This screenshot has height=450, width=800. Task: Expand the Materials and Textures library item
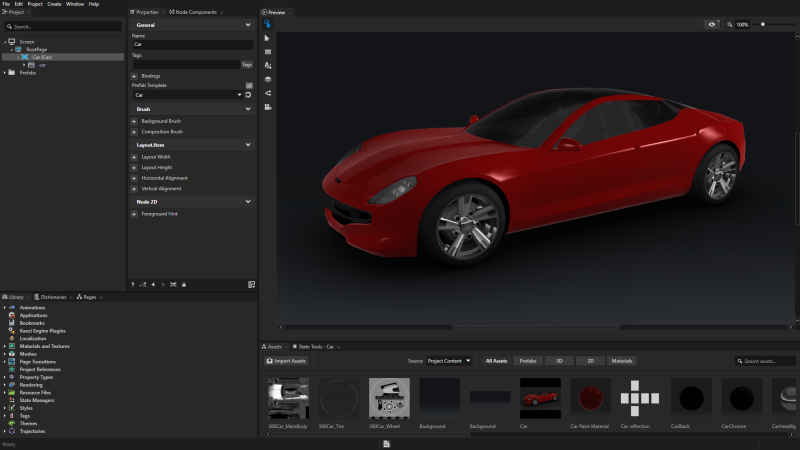click(x=5, y=346)
